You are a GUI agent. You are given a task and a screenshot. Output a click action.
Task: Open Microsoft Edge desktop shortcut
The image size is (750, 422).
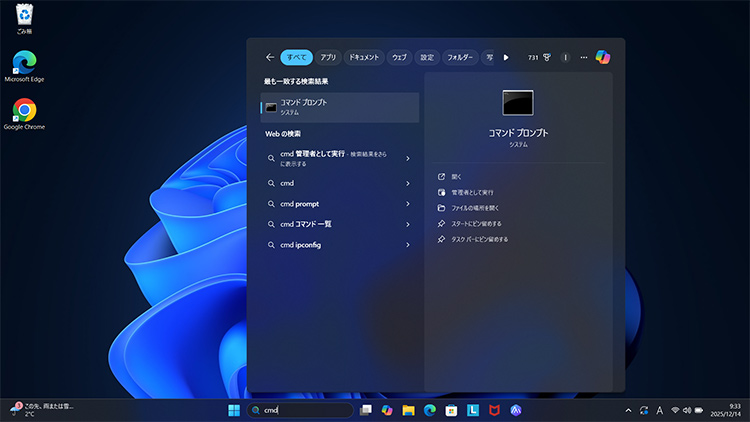tap(24, 62)
